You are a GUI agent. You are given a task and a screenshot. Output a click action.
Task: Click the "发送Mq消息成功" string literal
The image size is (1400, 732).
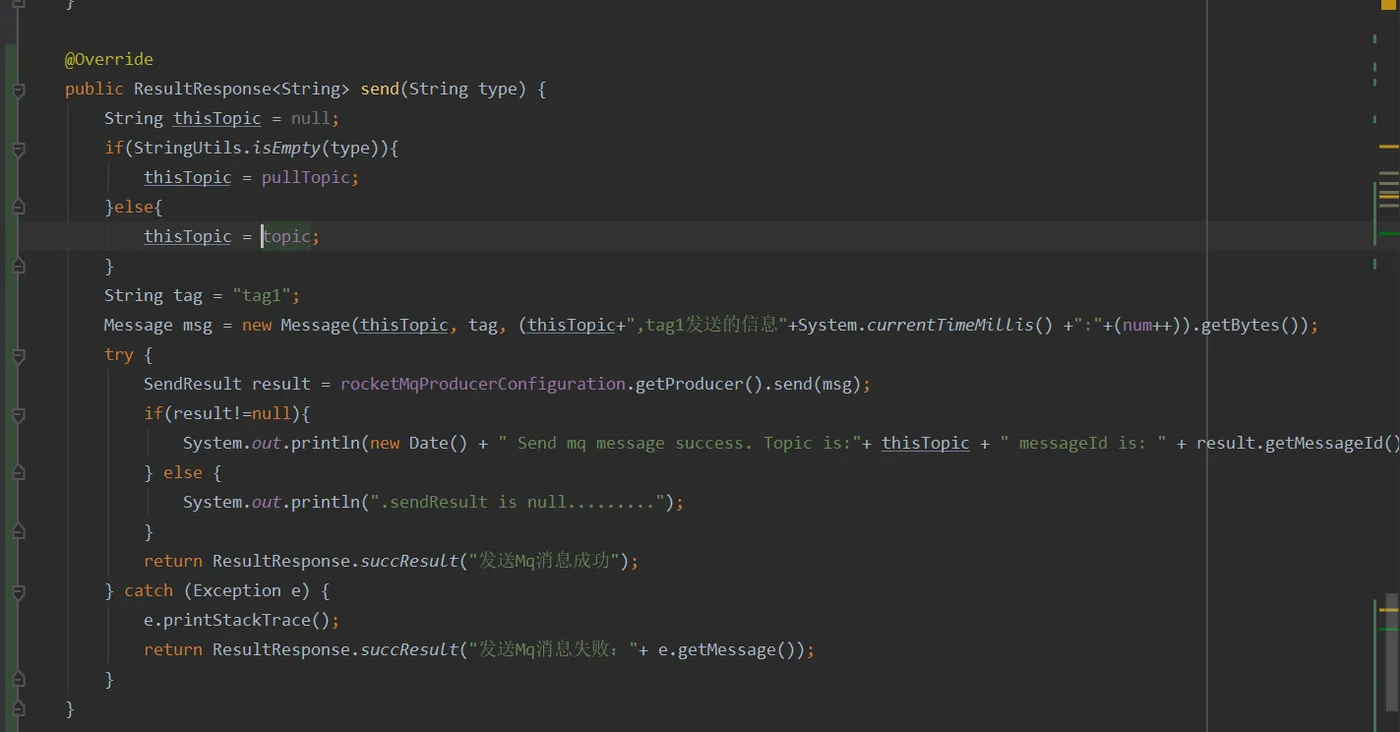click(542, 561)
